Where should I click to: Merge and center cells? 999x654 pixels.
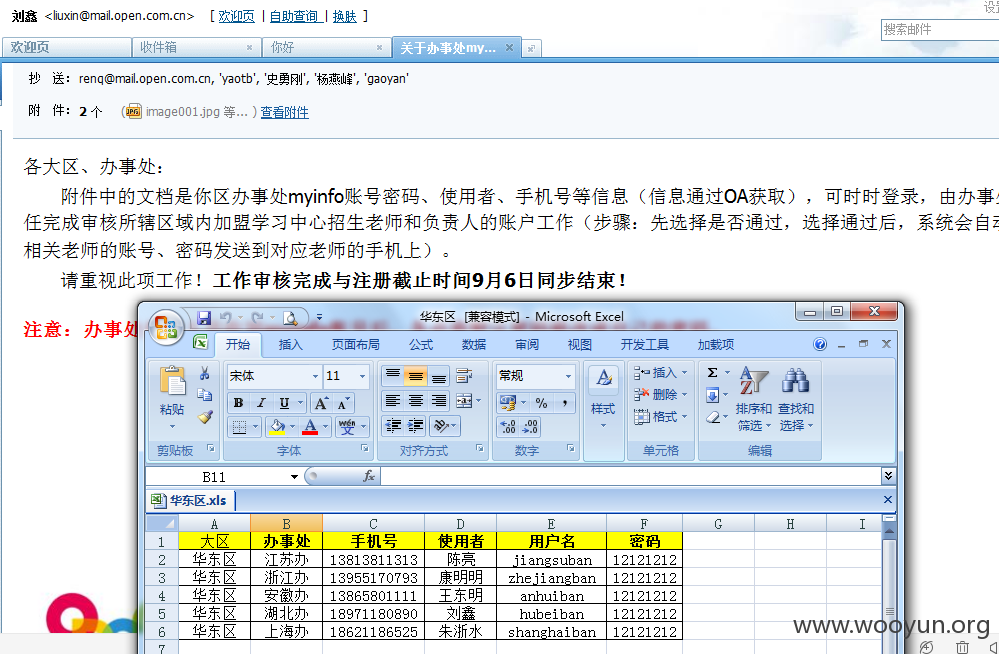[x=464, y=401]
